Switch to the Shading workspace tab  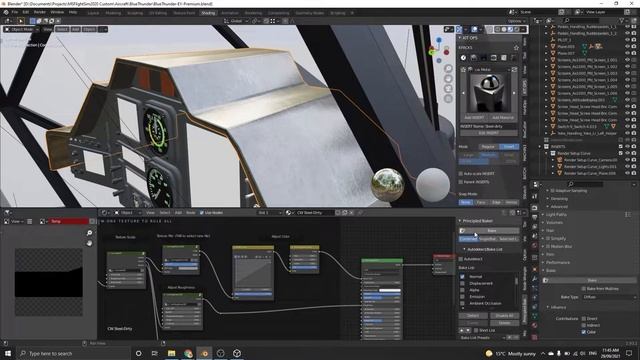(x=208, y=13)
